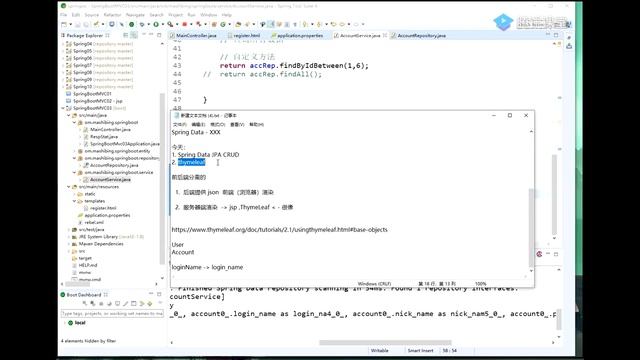Click the red Stop toolbar icon
This screenshot has width=640, height=360.
coord(184,24)
